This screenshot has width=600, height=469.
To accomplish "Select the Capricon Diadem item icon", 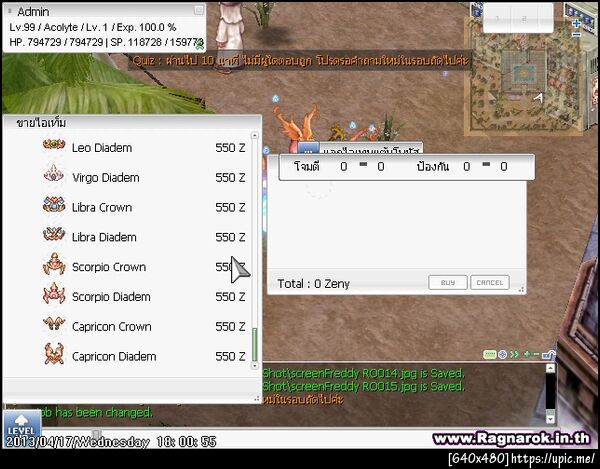I will (54, 353).
